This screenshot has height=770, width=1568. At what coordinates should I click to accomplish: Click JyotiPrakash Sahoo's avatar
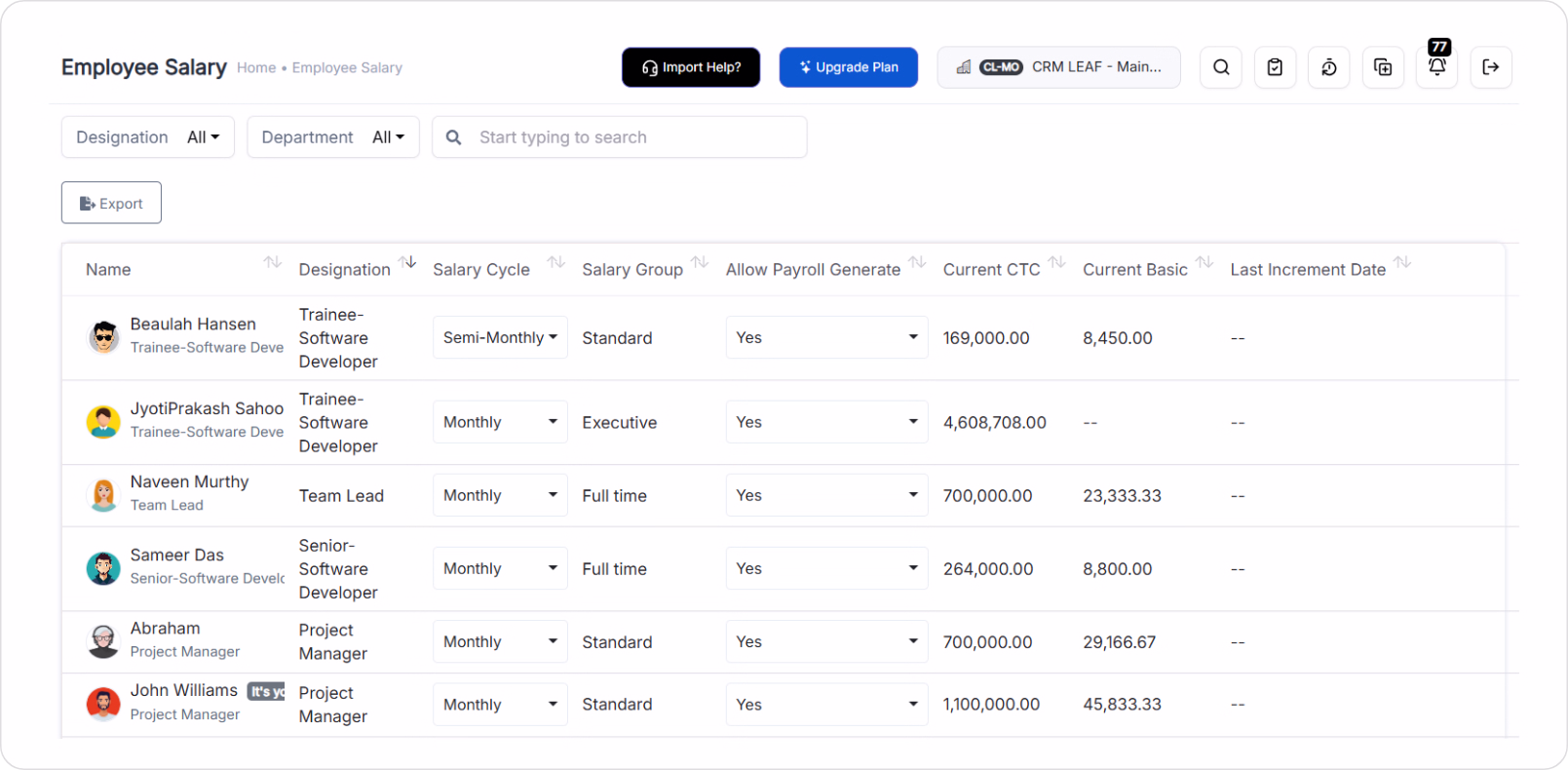103,422
